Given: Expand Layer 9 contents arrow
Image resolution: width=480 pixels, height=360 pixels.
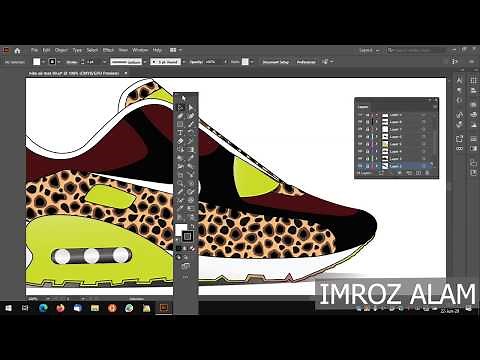Looking at the screenshot, I should pyautogui.click(x=377, y=115).
